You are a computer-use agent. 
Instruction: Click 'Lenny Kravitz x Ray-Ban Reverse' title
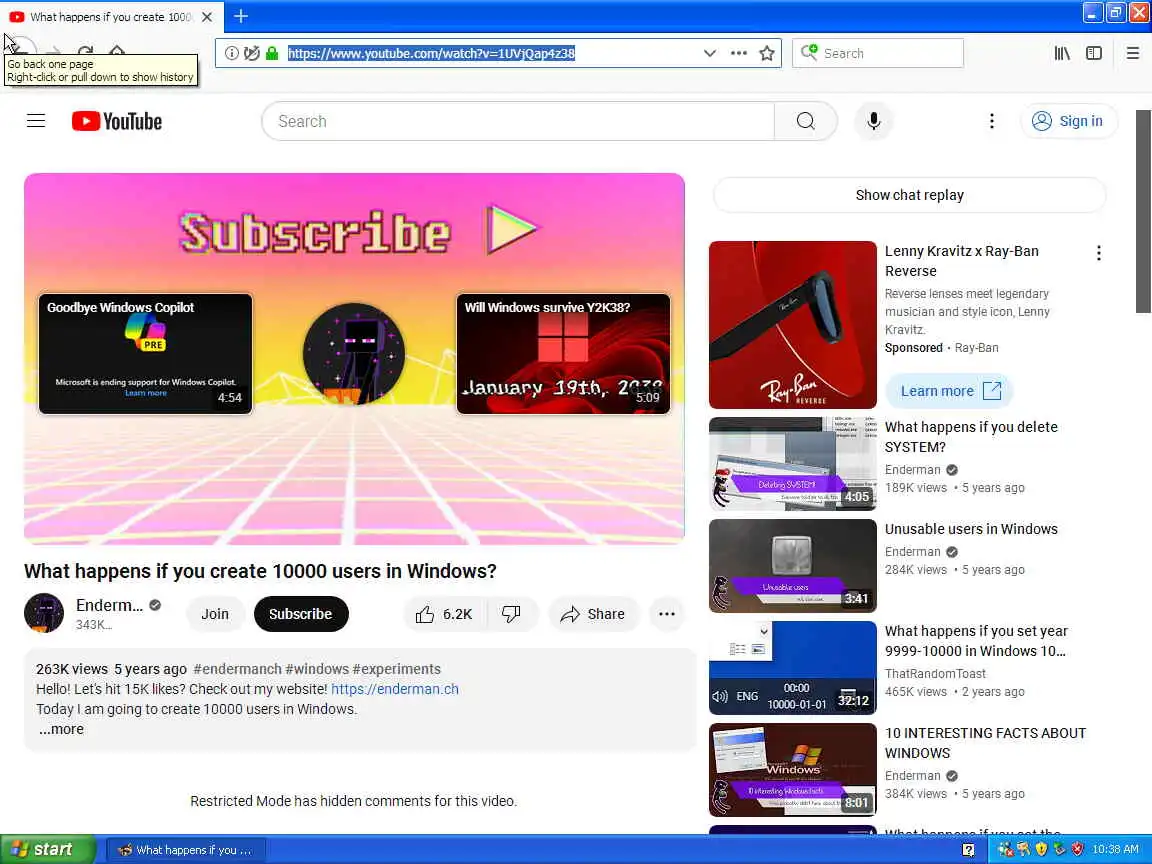961,261
